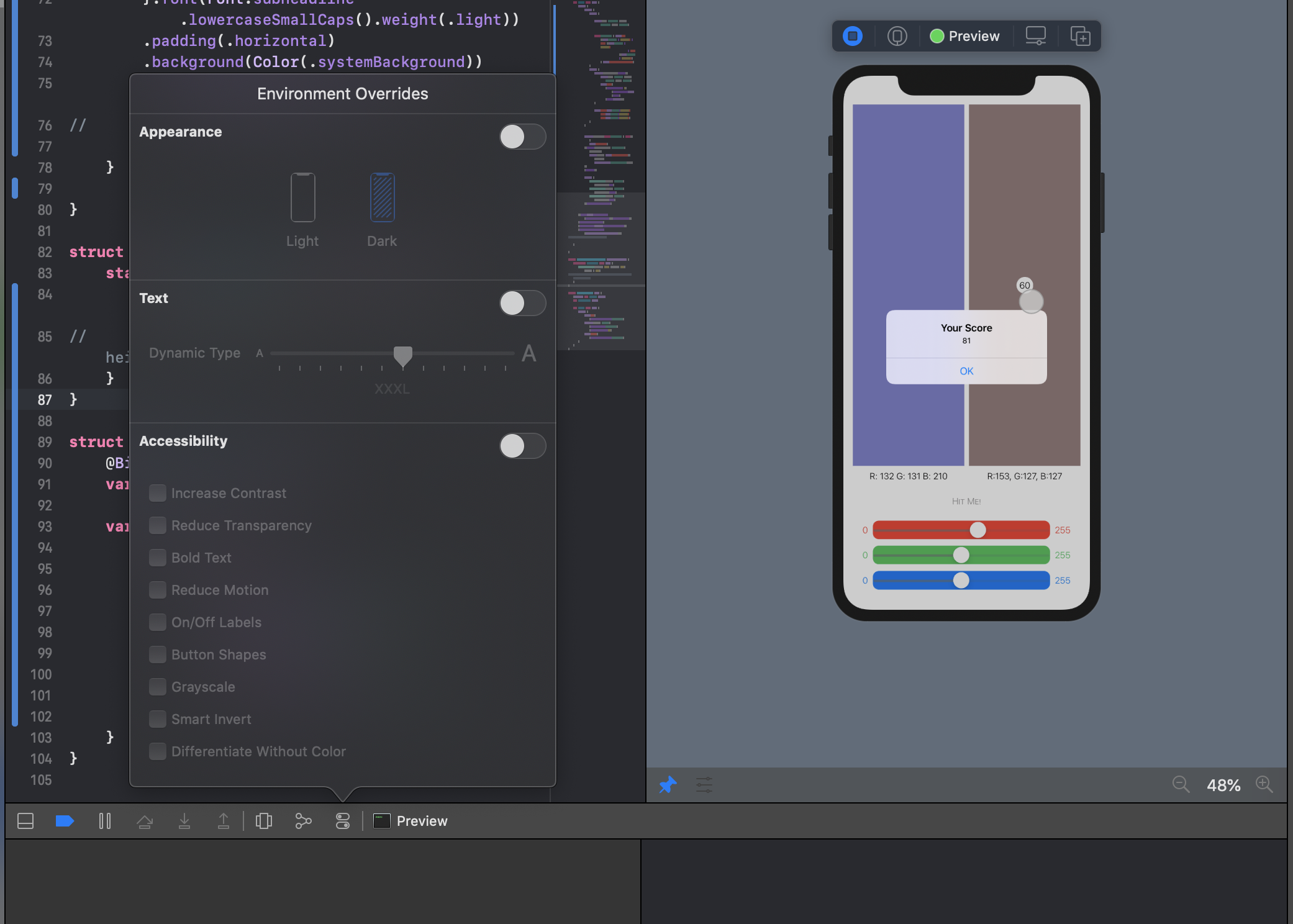Click the Dynamic Type size slider thumb
The width and height of the screenshot is (1293, 924).
(403, 355)
